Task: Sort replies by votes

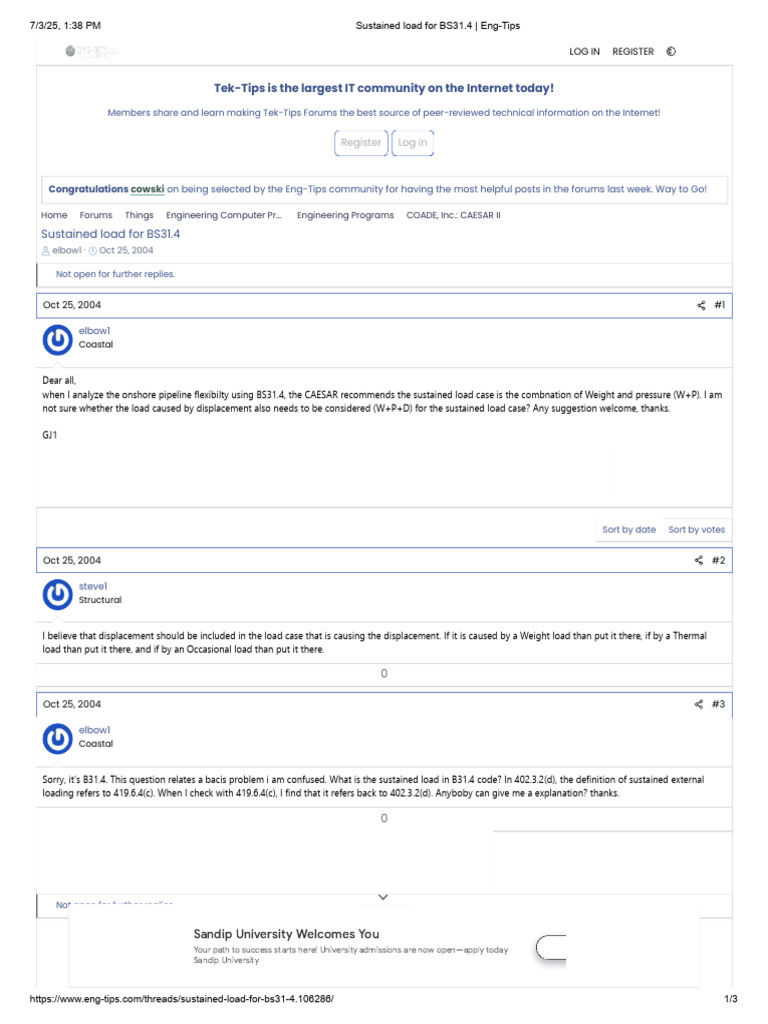Action: [x=697, y=530]
